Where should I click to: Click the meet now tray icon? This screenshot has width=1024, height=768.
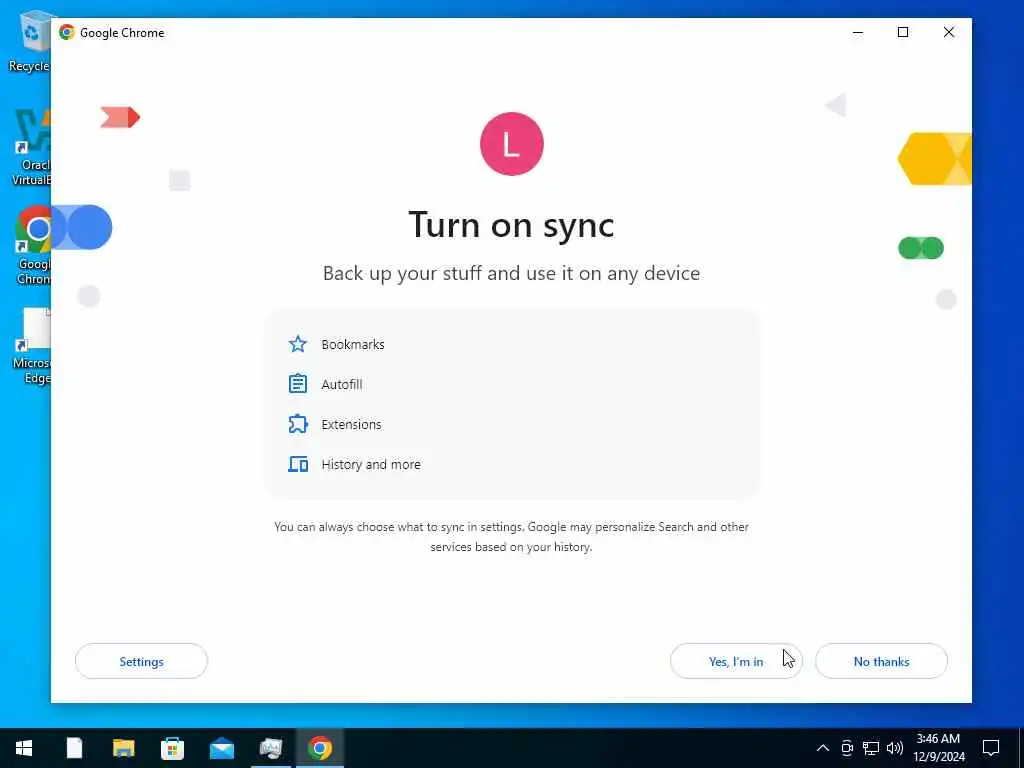(847, 748)
